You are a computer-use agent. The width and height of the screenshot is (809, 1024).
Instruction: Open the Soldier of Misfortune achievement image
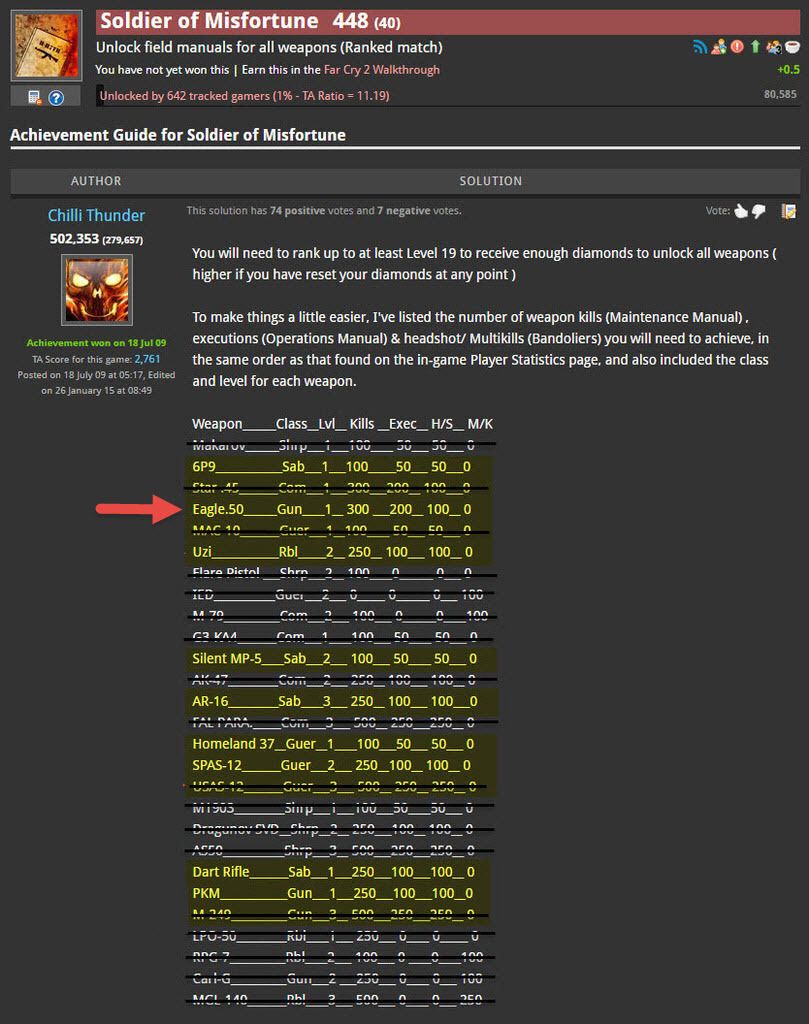(46, 45)
